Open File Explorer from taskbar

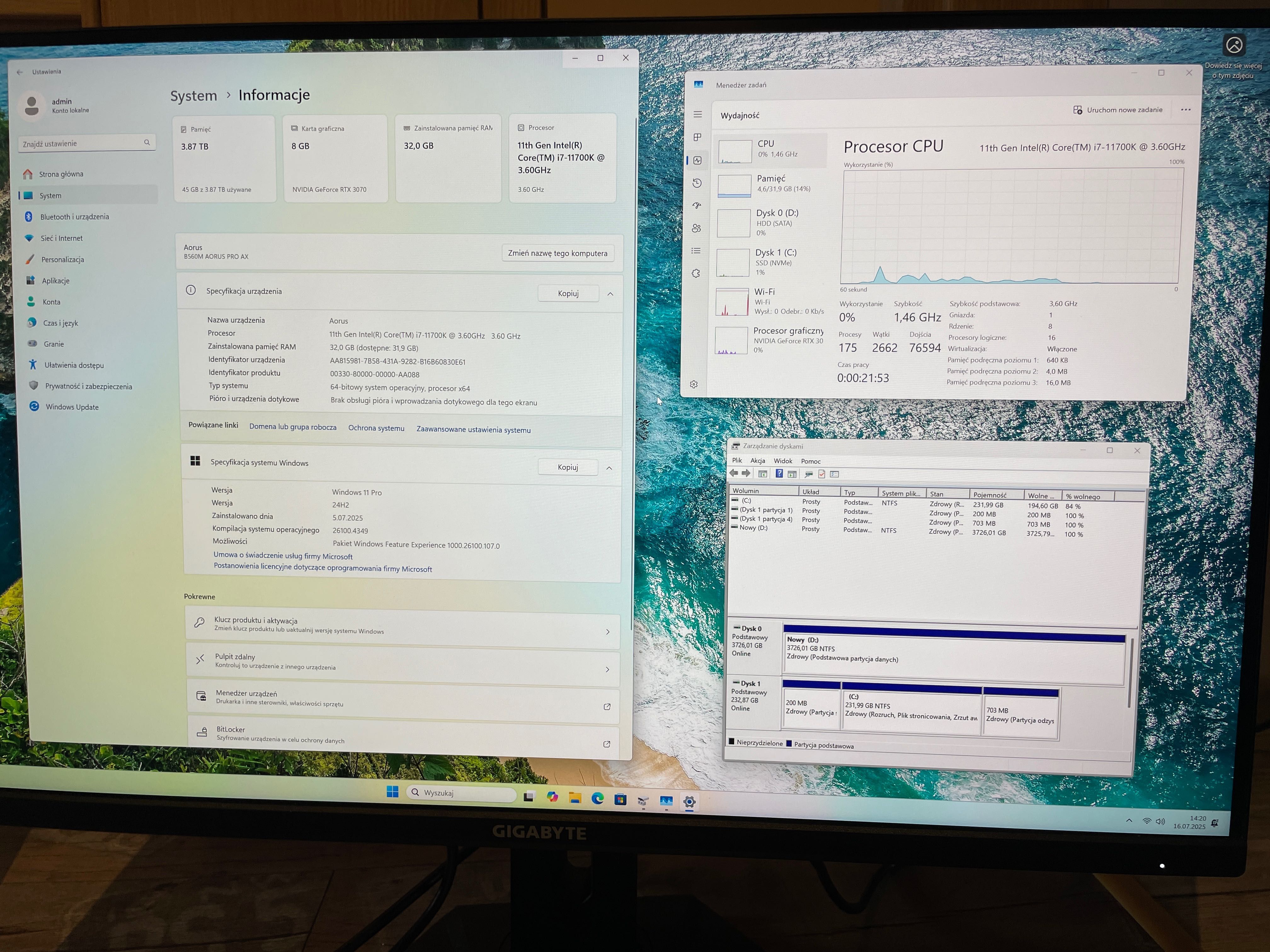pyautogui.click(x=575, y=798)
